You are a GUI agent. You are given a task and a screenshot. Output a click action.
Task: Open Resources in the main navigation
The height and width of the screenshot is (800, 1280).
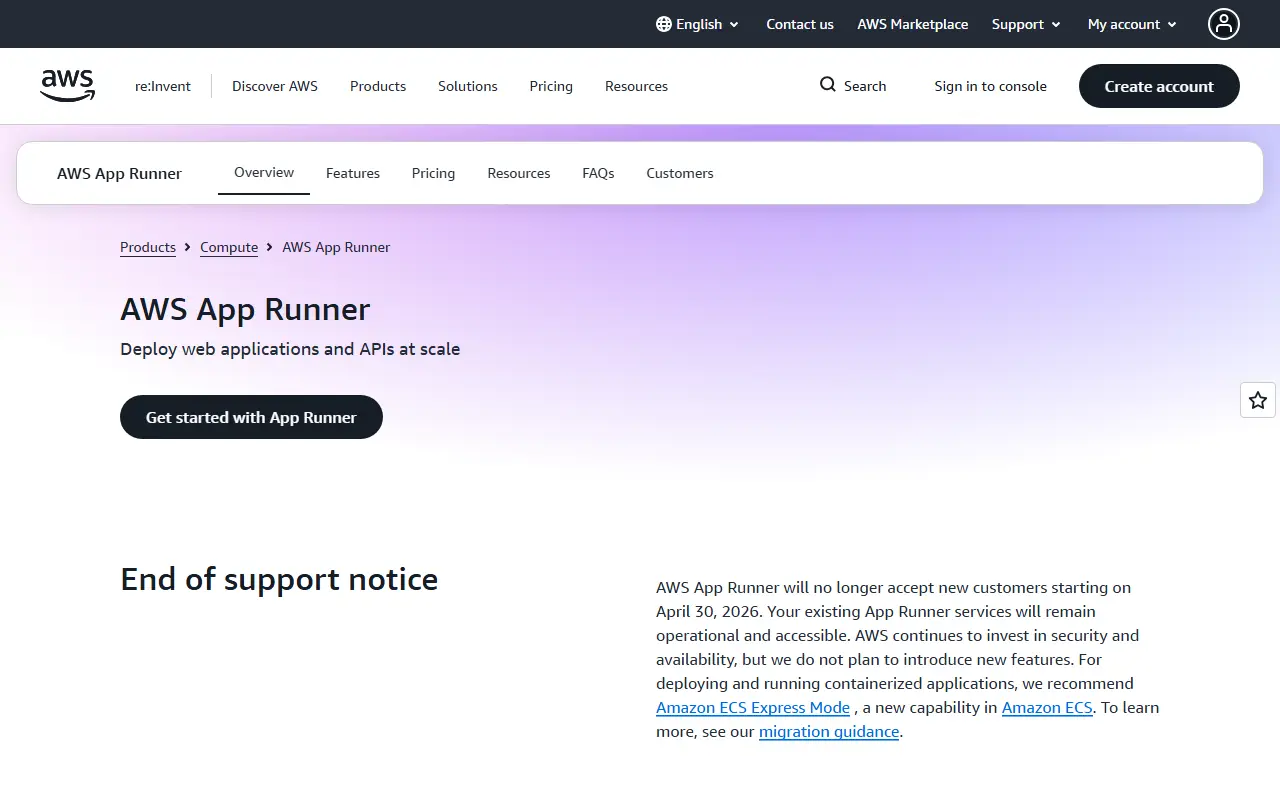(636, 86)
